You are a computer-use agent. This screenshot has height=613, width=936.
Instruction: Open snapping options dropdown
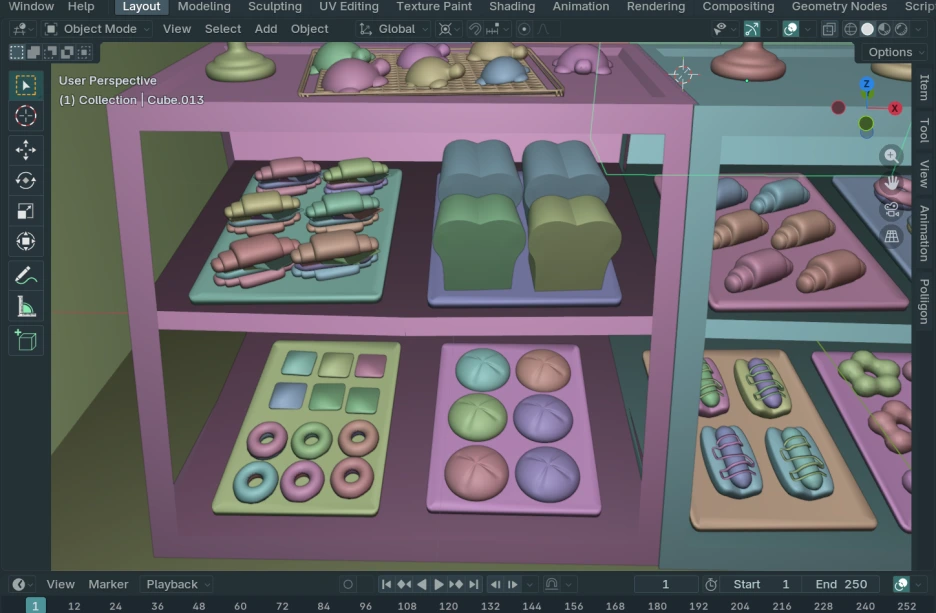[497, 29]
